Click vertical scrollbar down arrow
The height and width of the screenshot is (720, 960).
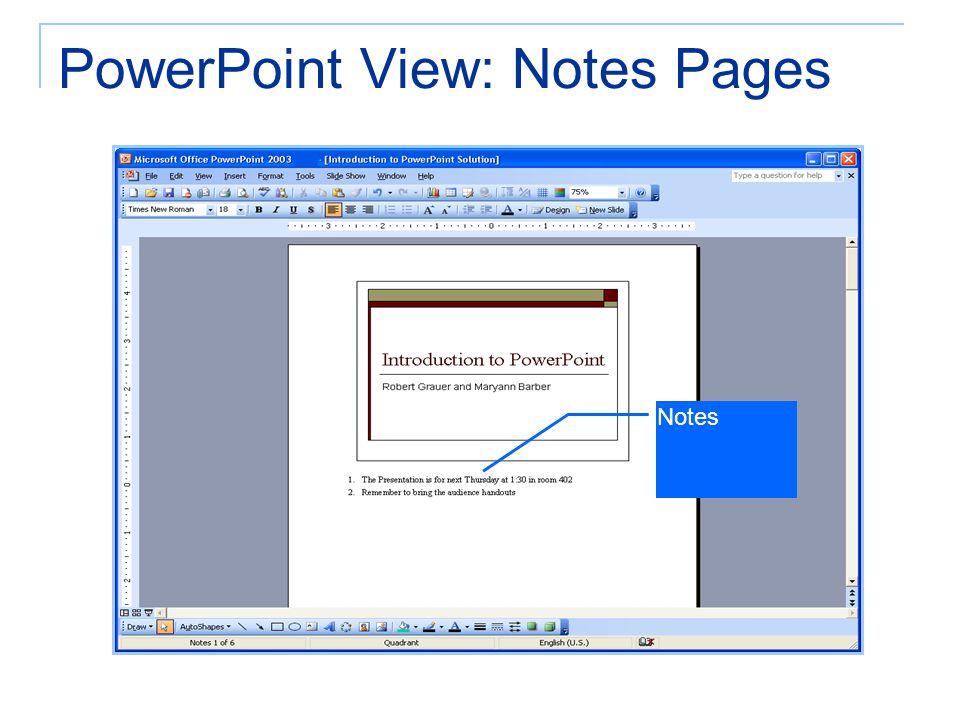(852, 581)
